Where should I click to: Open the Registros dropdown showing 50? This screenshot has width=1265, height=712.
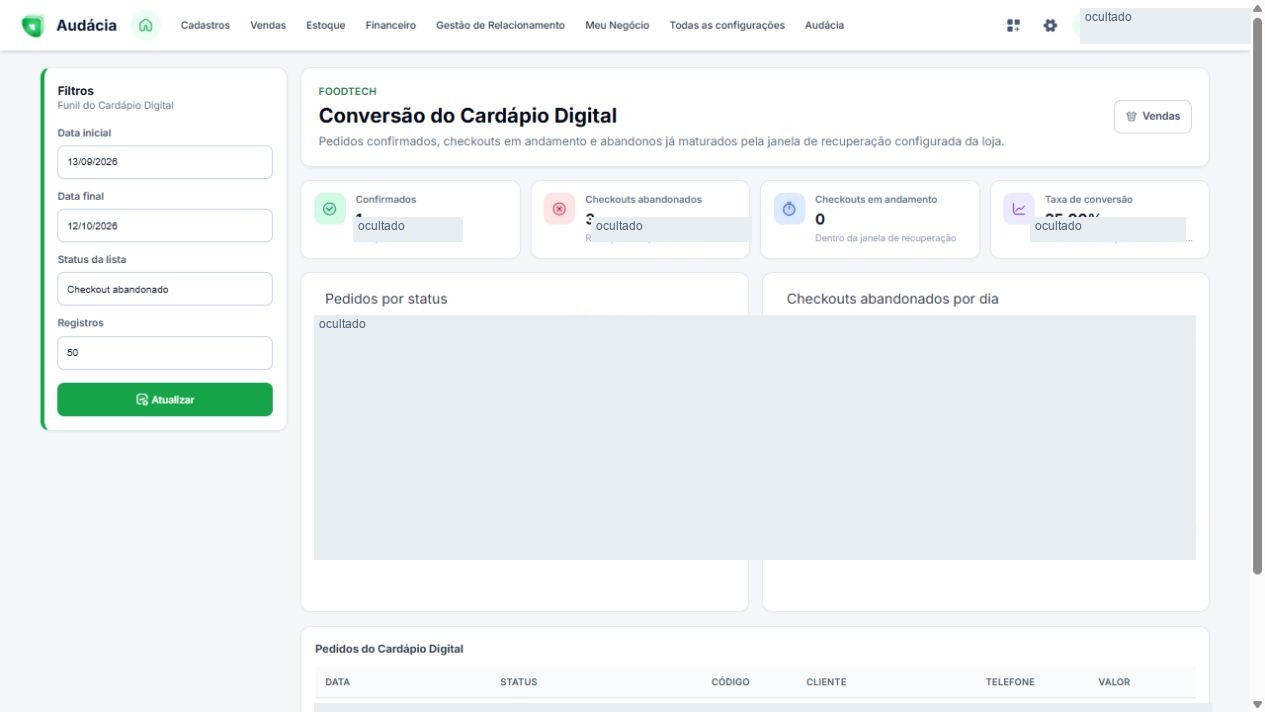tap(165, 353)
